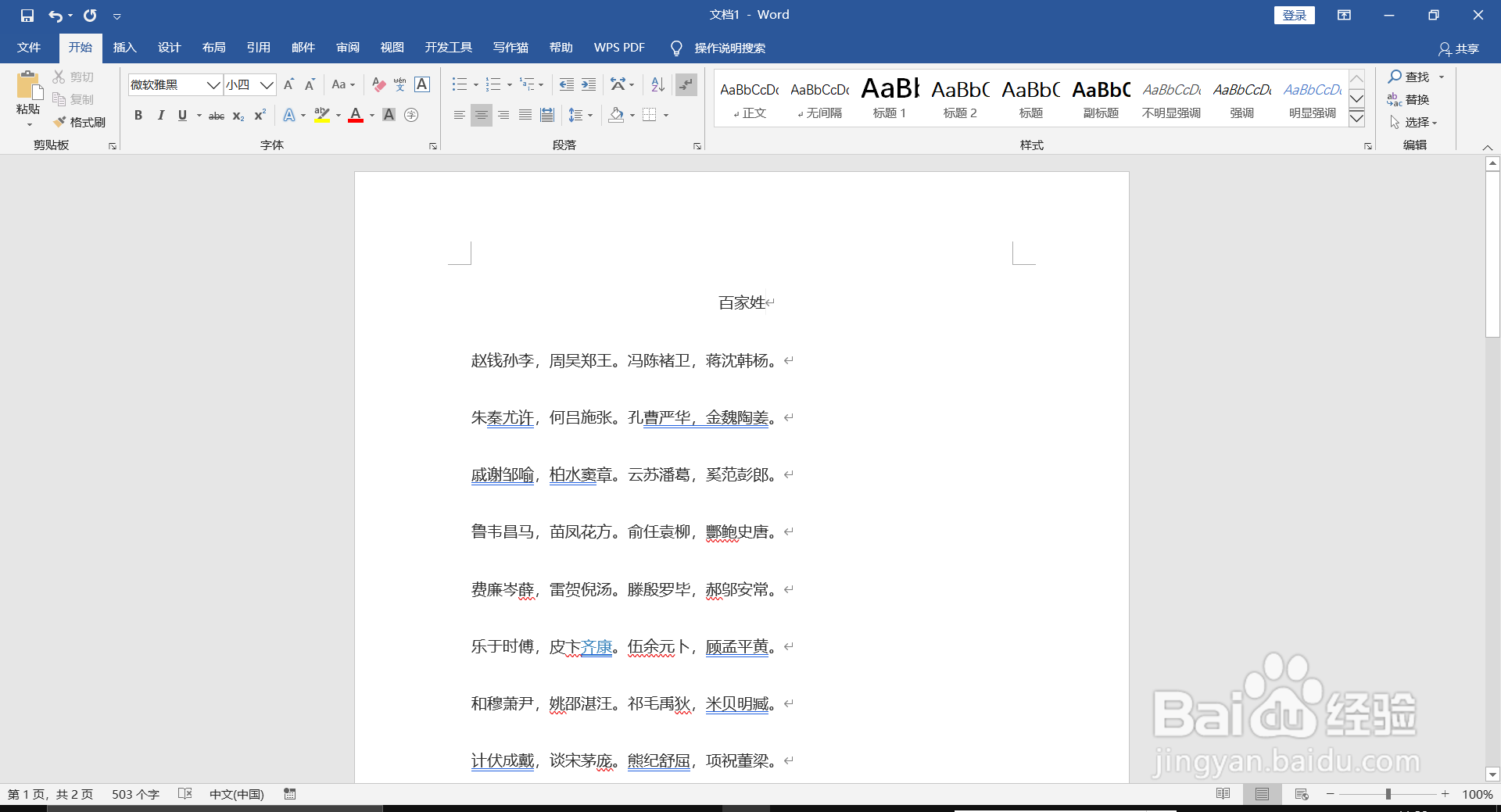Click the vertical scrollbar thumb
This screenshot has height=812, width=1501.
[x=1492, y=255]
